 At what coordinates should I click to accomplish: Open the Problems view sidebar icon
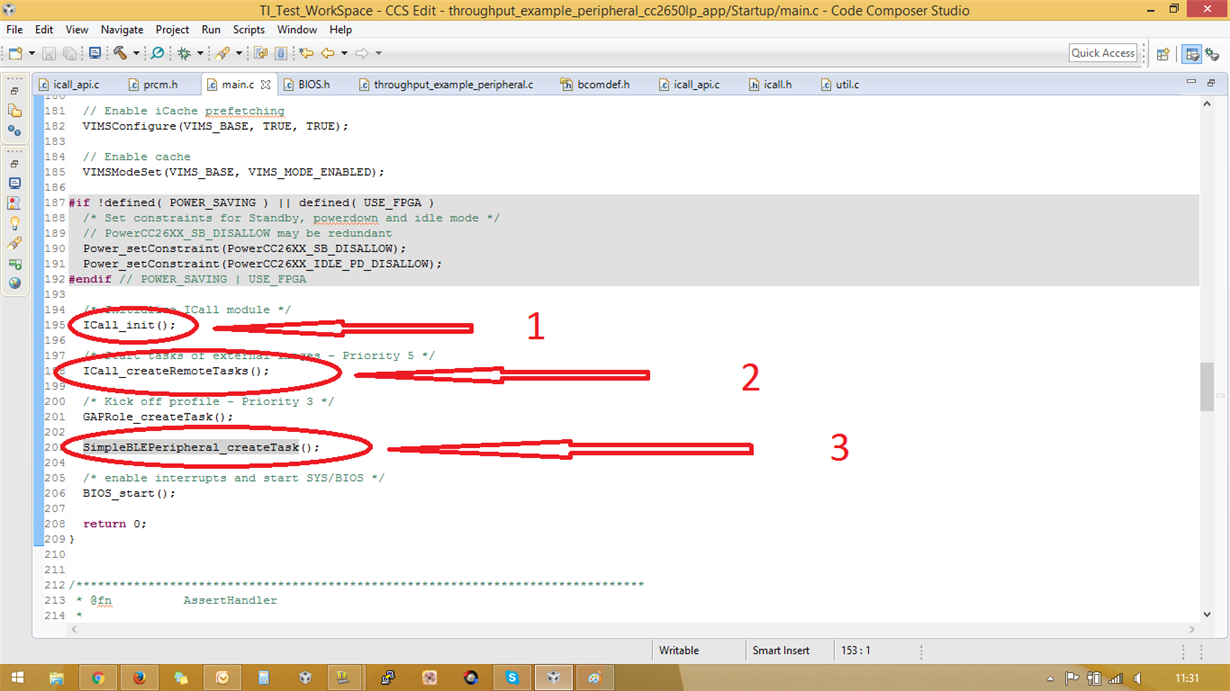click(14, 203)
